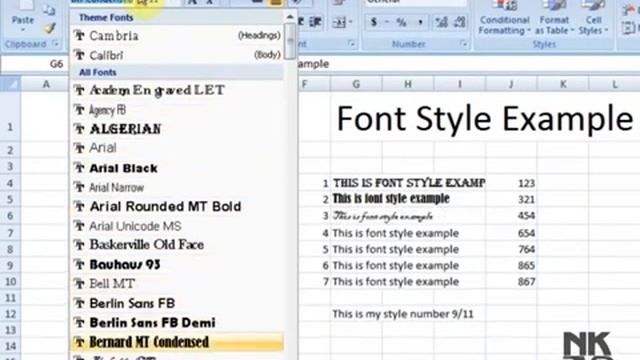Select column K header
The height and width of the screenshot is (360, 640).
click(x=563, y=84)
